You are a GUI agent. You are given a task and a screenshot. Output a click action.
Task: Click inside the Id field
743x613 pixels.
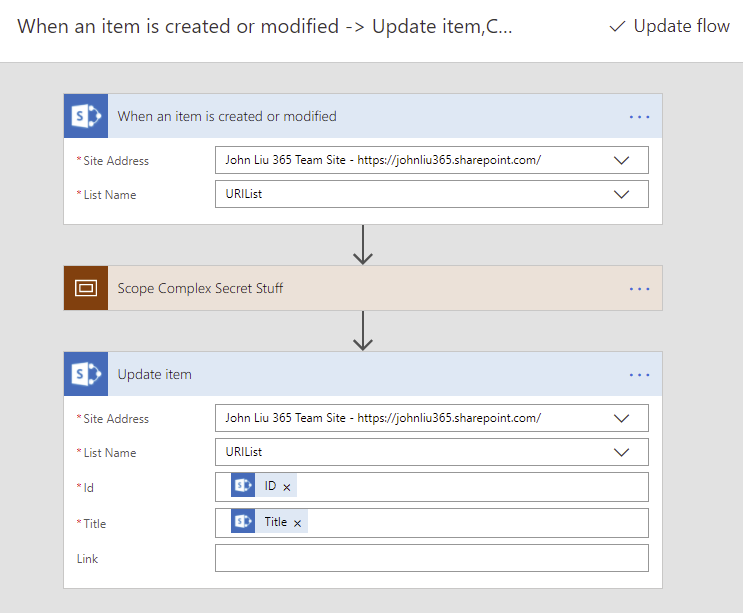point(470,487)
